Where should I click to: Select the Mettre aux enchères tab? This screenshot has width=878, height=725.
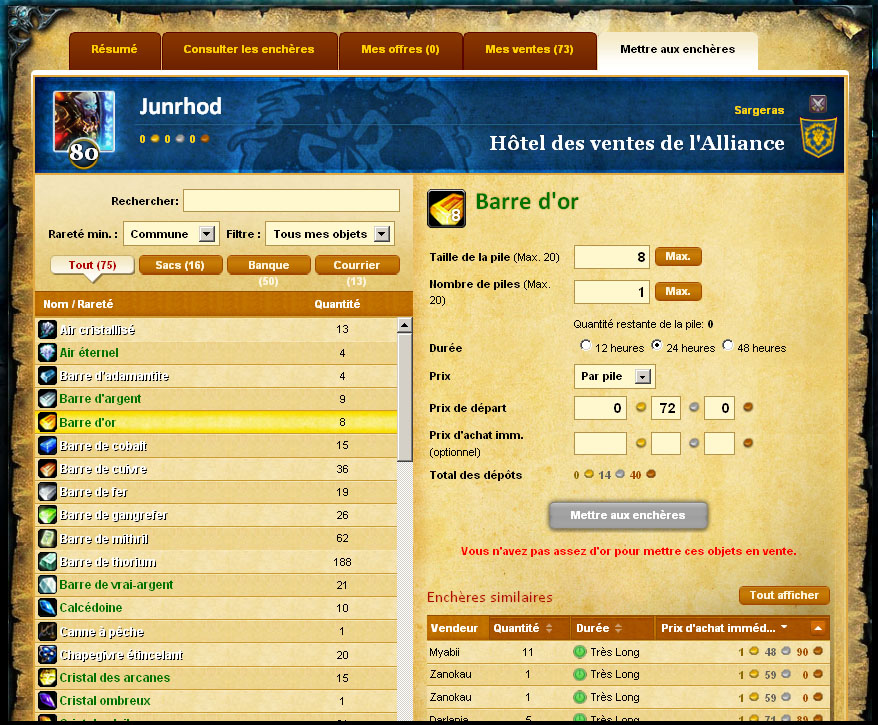678,50
